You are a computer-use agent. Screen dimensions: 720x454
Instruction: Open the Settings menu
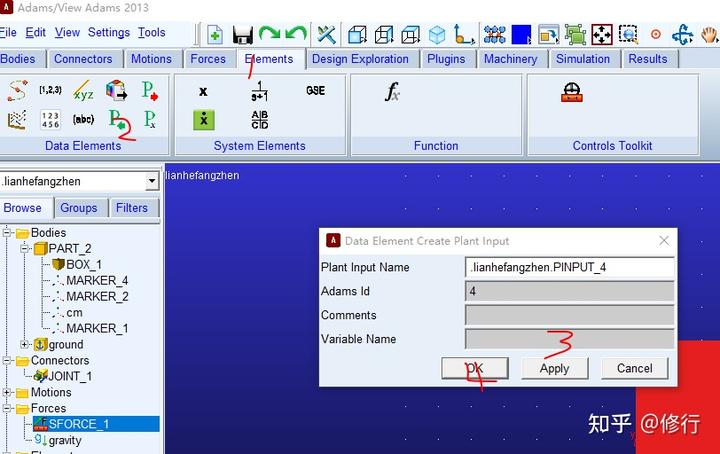pyautogui.click(x=109, y=33)
